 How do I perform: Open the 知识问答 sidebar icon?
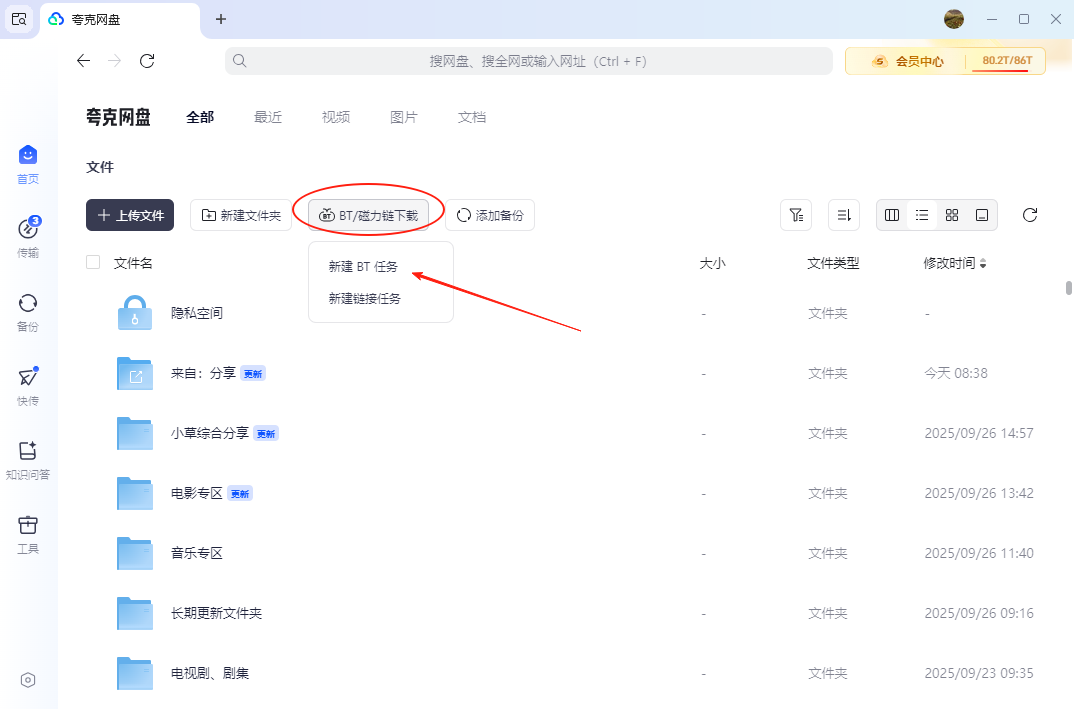point(28,452)
